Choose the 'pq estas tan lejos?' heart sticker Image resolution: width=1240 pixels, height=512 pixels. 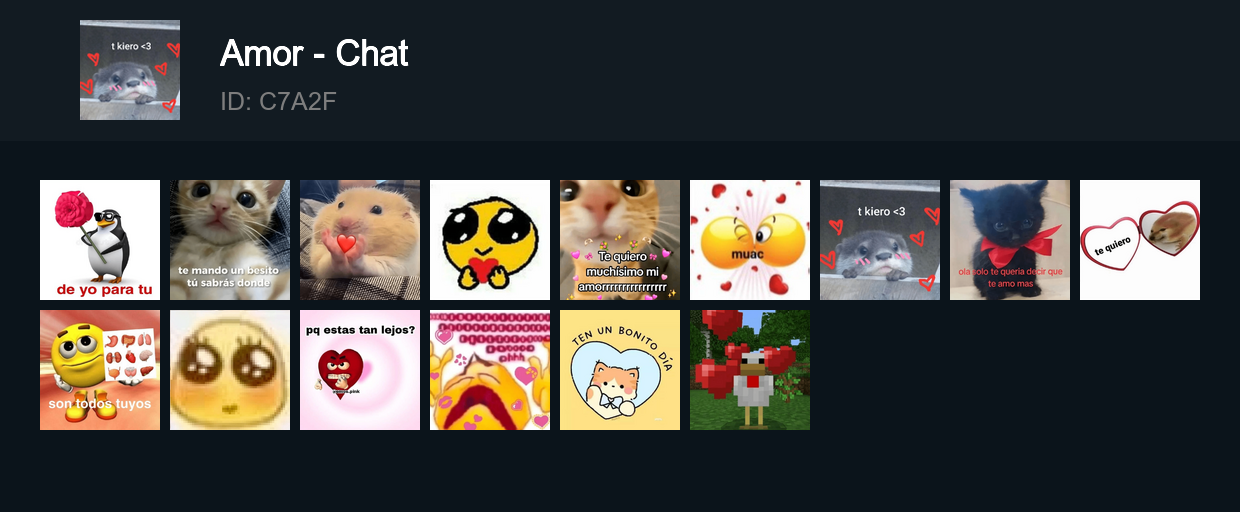[x=360, y=370]
